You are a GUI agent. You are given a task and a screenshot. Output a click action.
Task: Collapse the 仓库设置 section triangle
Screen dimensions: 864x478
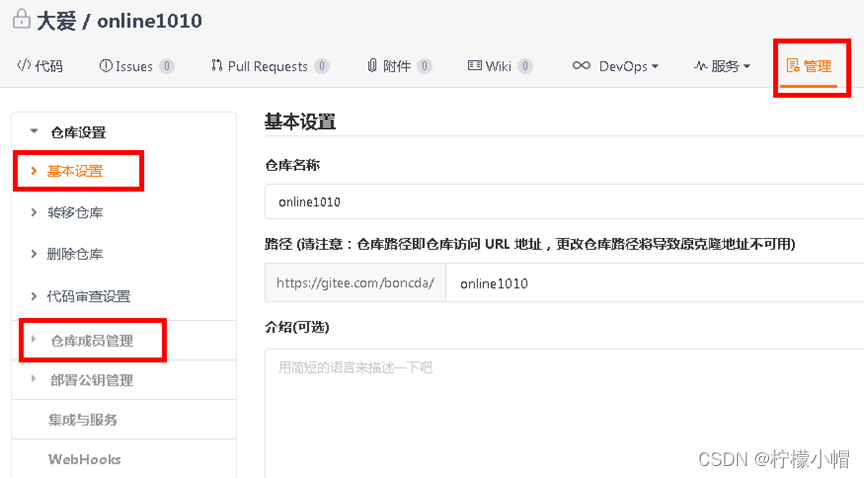tap(34, 131)
